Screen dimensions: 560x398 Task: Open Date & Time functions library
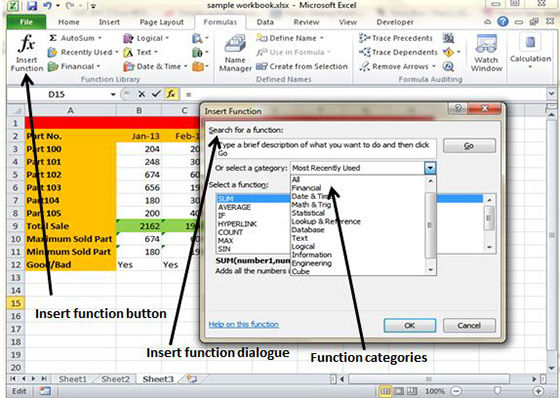click(x=155, y=66)
